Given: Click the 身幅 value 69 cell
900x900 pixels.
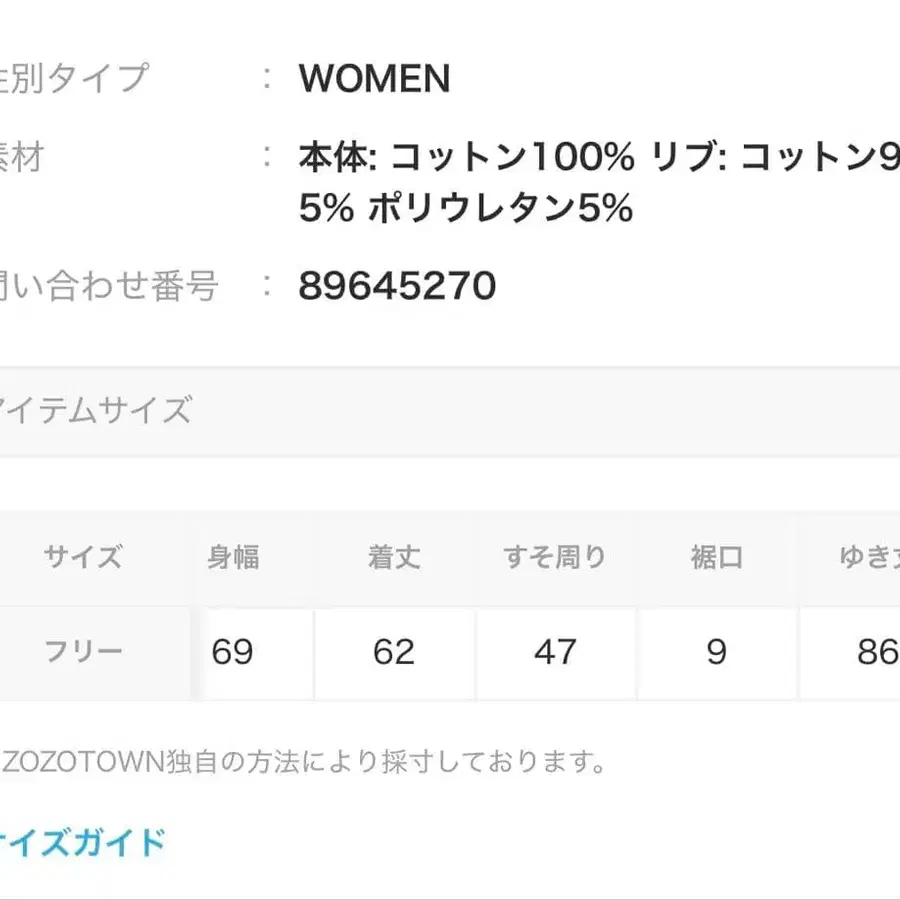Looking at the screenshot, I should tap(232, 652).
